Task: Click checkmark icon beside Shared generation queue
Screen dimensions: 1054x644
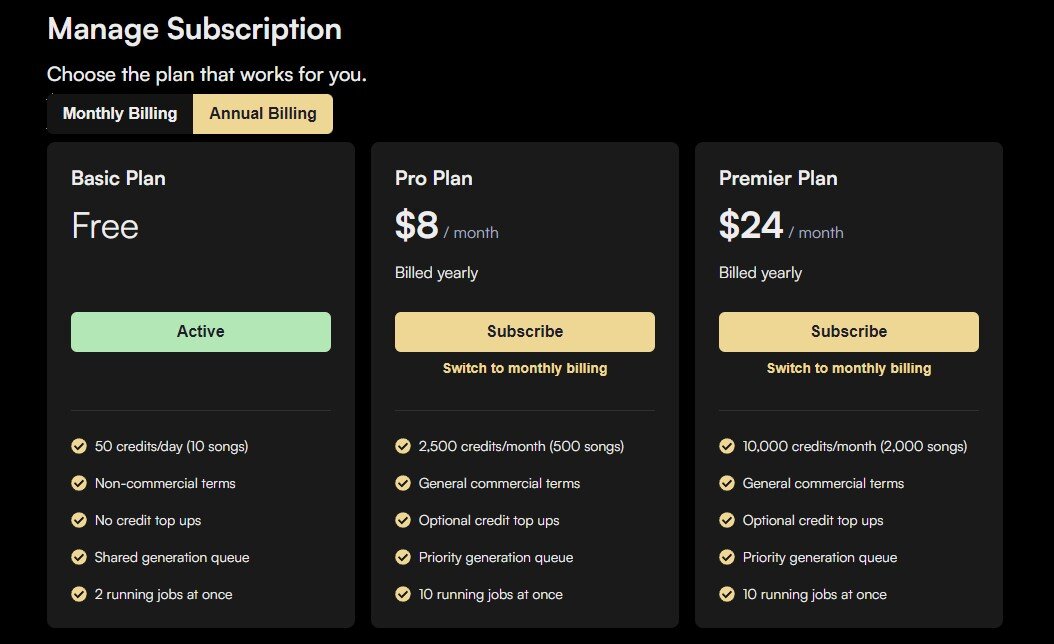Action: pyautogui.click(x=79, y=557)
